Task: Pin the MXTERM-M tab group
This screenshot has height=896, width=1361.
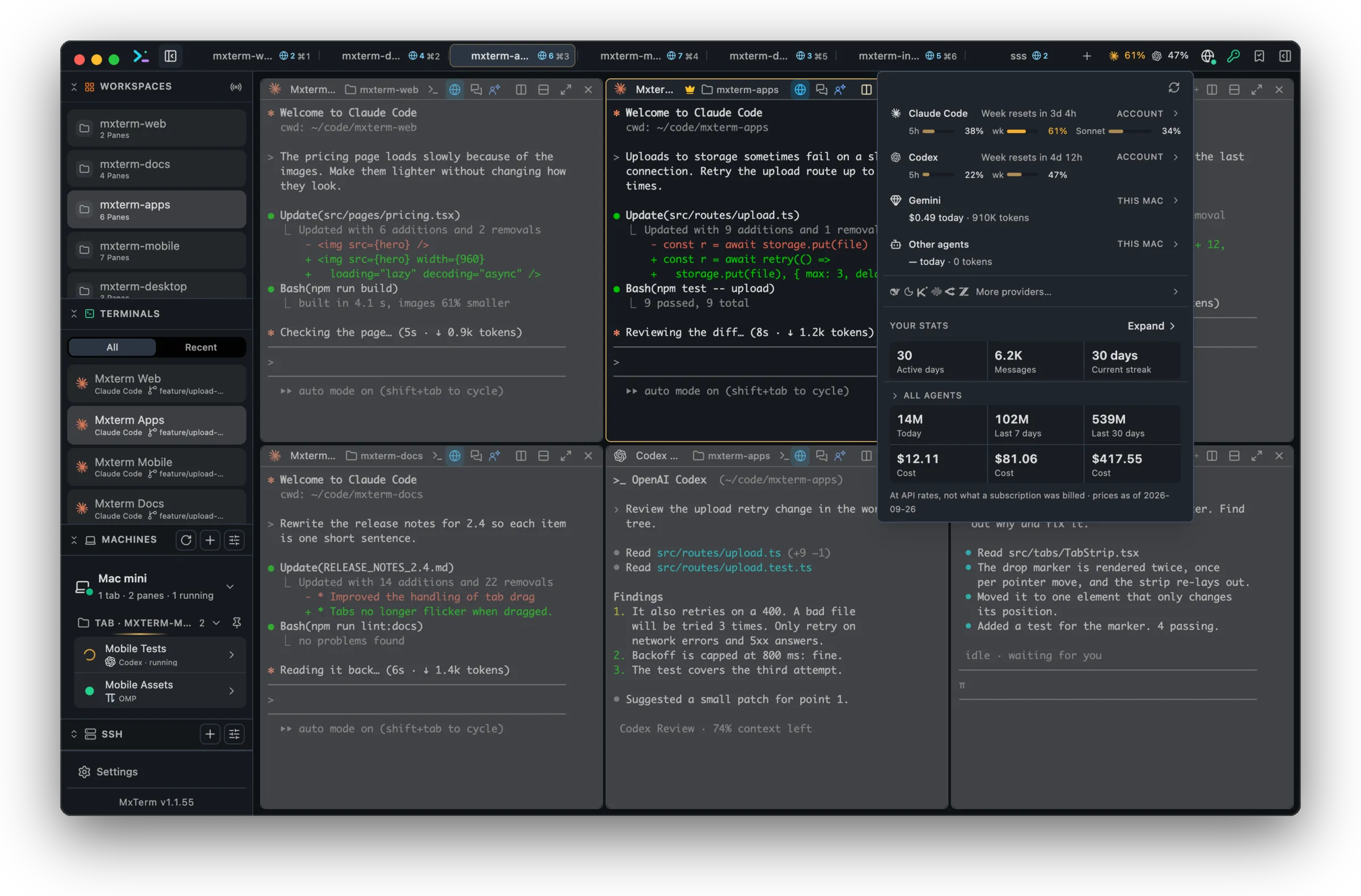Action: point(236,622)
